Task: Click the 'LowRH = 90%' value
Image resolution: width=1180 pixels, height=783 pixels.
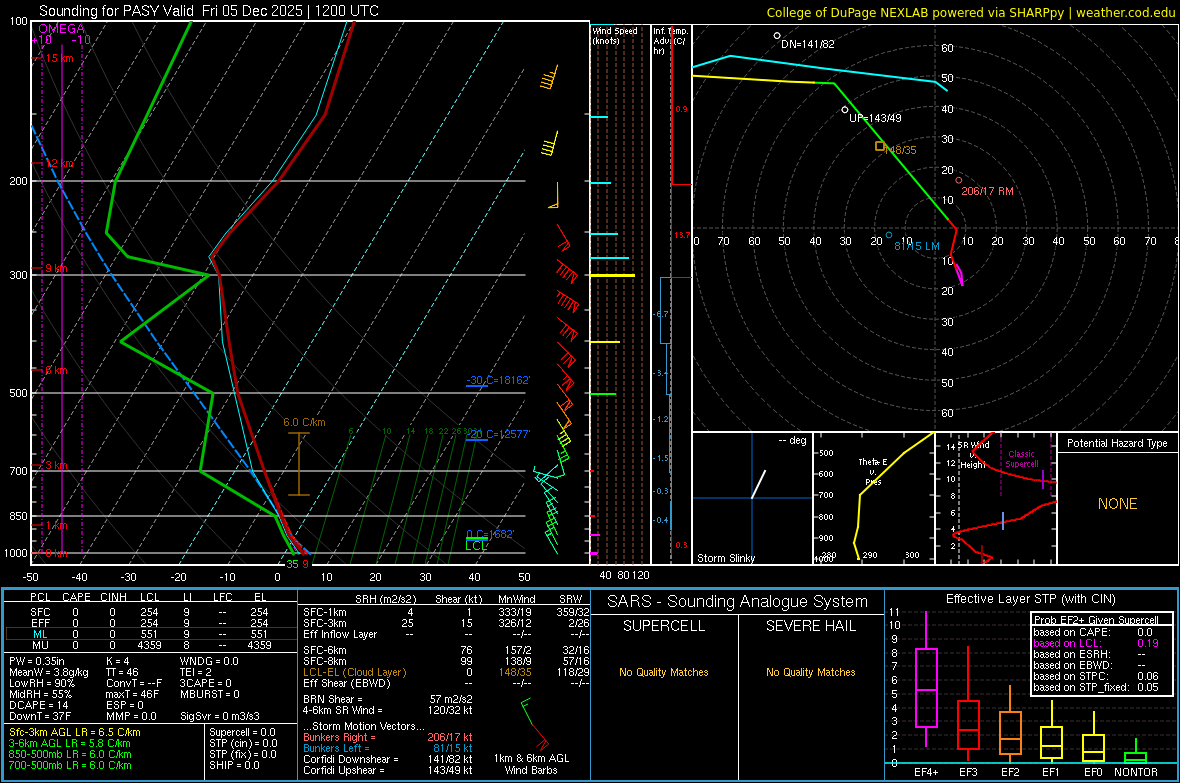Action: [x=42, y=683]
